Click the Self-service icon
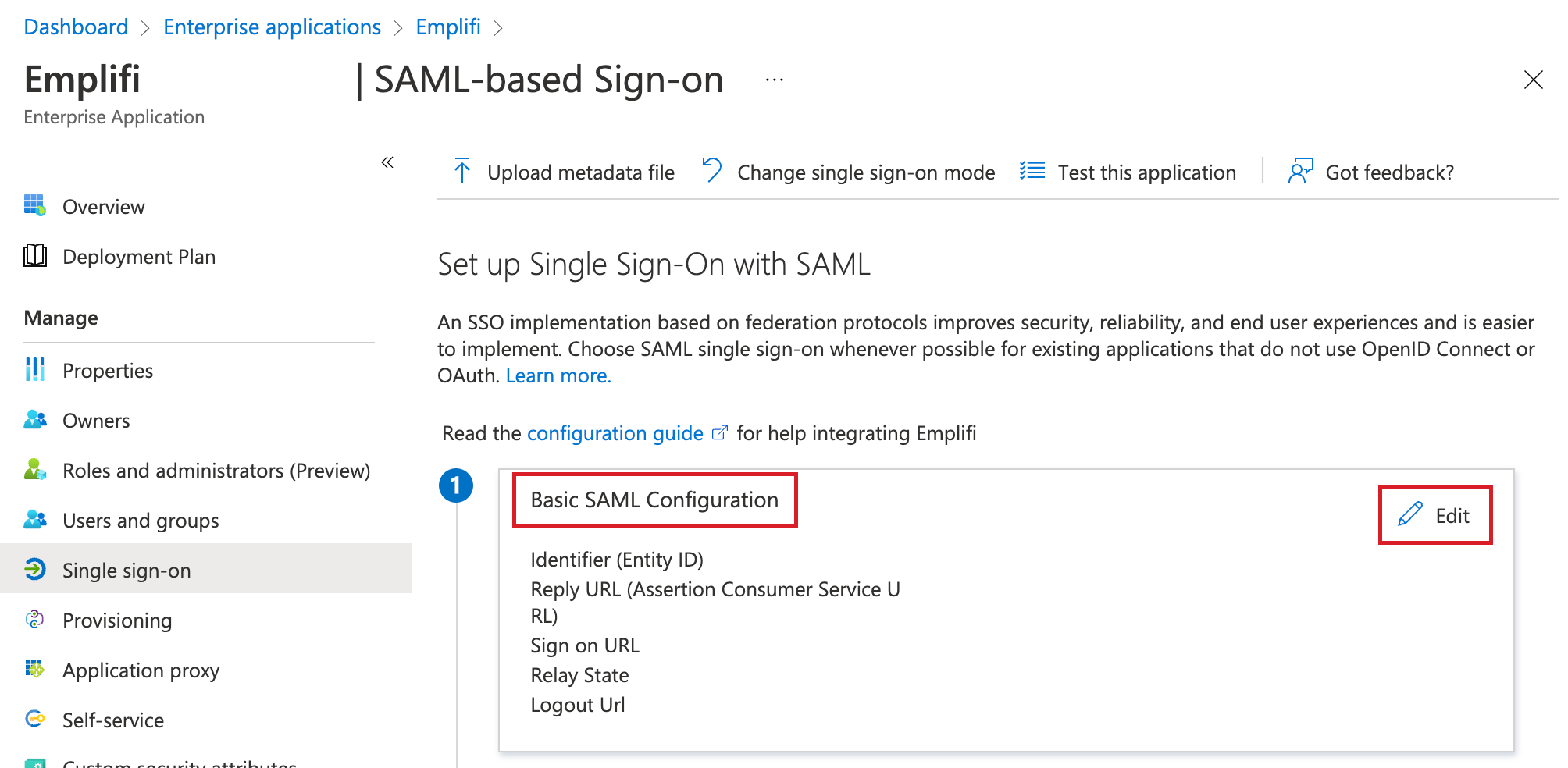The image size is (1568, 768). click(35, 720)
